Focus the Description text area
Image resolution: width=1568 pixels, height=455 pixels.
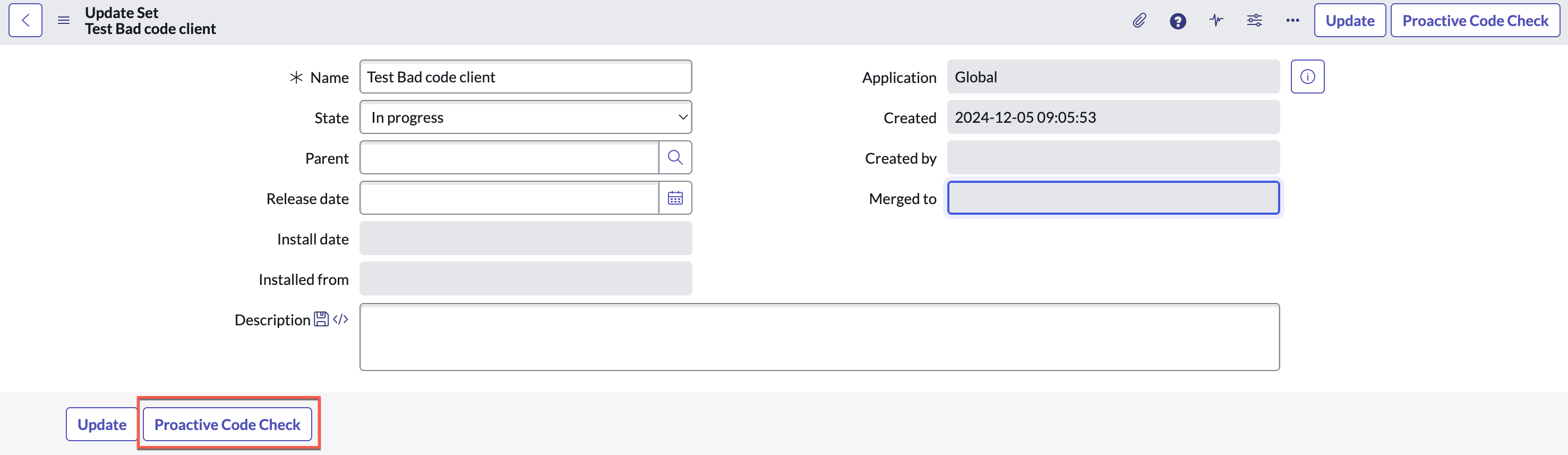(819, 337)
